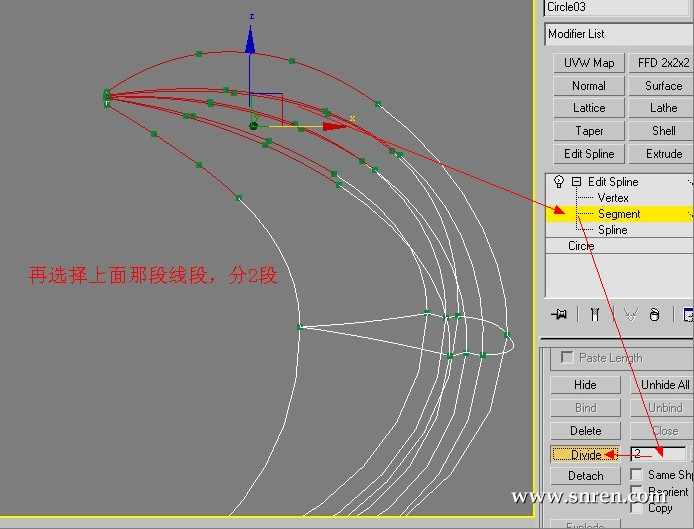The image size is (694, 529).
Task: Click the Lattice modifier button
Action: [589, 108]
